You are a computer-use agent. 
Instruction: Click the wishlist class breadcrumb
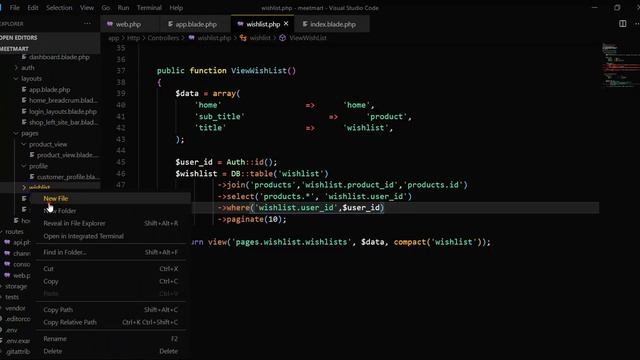coord(260,38)
